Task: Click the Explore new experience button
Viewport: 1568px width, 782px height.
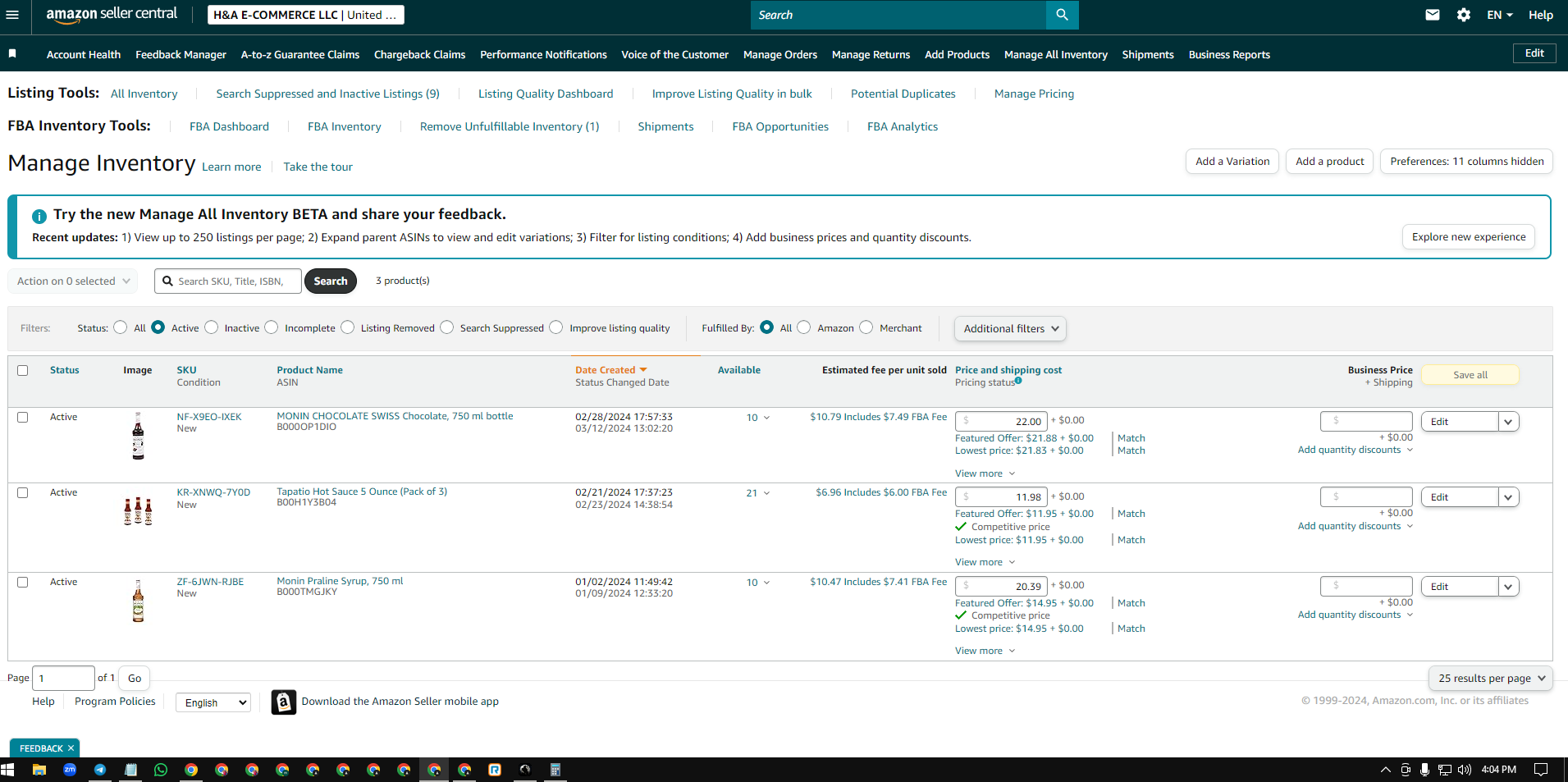Action: [x=1469, y=237]
